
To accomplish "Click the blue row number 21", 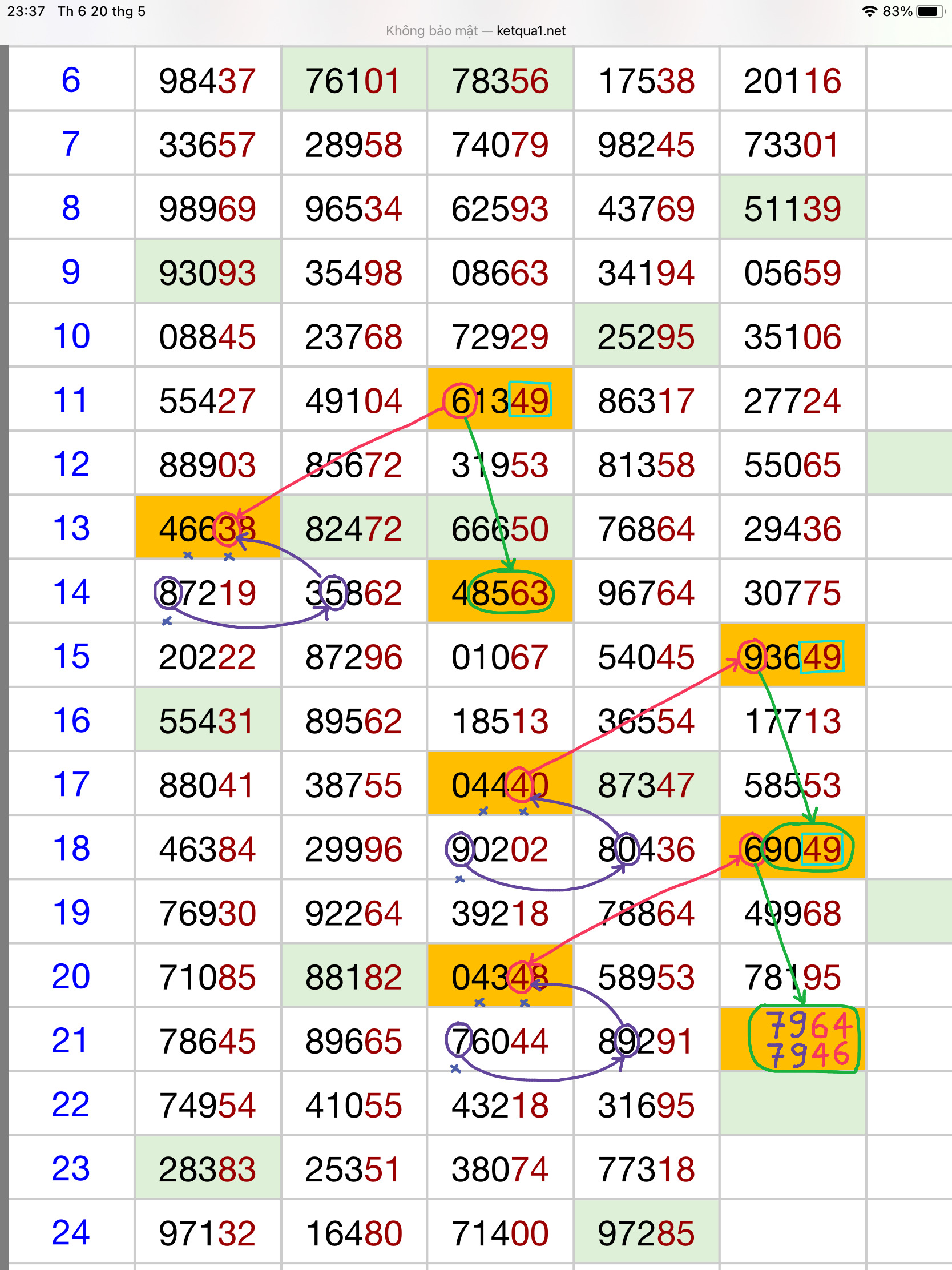I will (71, 1040).
